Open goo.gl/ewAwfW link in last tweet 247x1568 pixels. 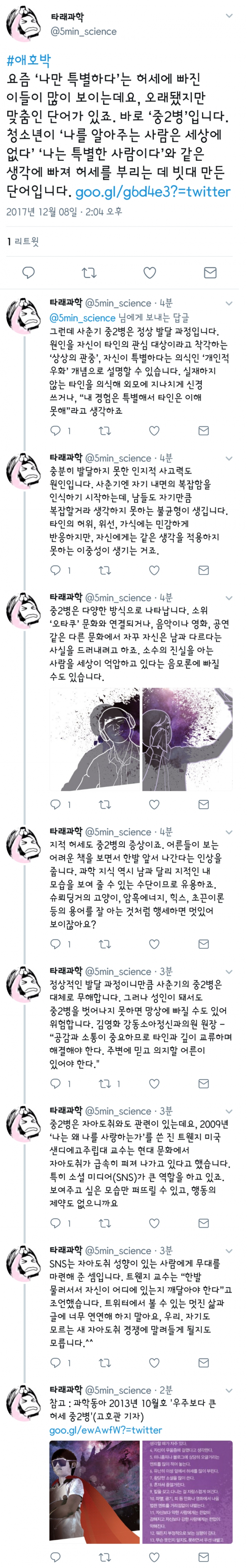pyautogui.click(x=106, y=1430)
